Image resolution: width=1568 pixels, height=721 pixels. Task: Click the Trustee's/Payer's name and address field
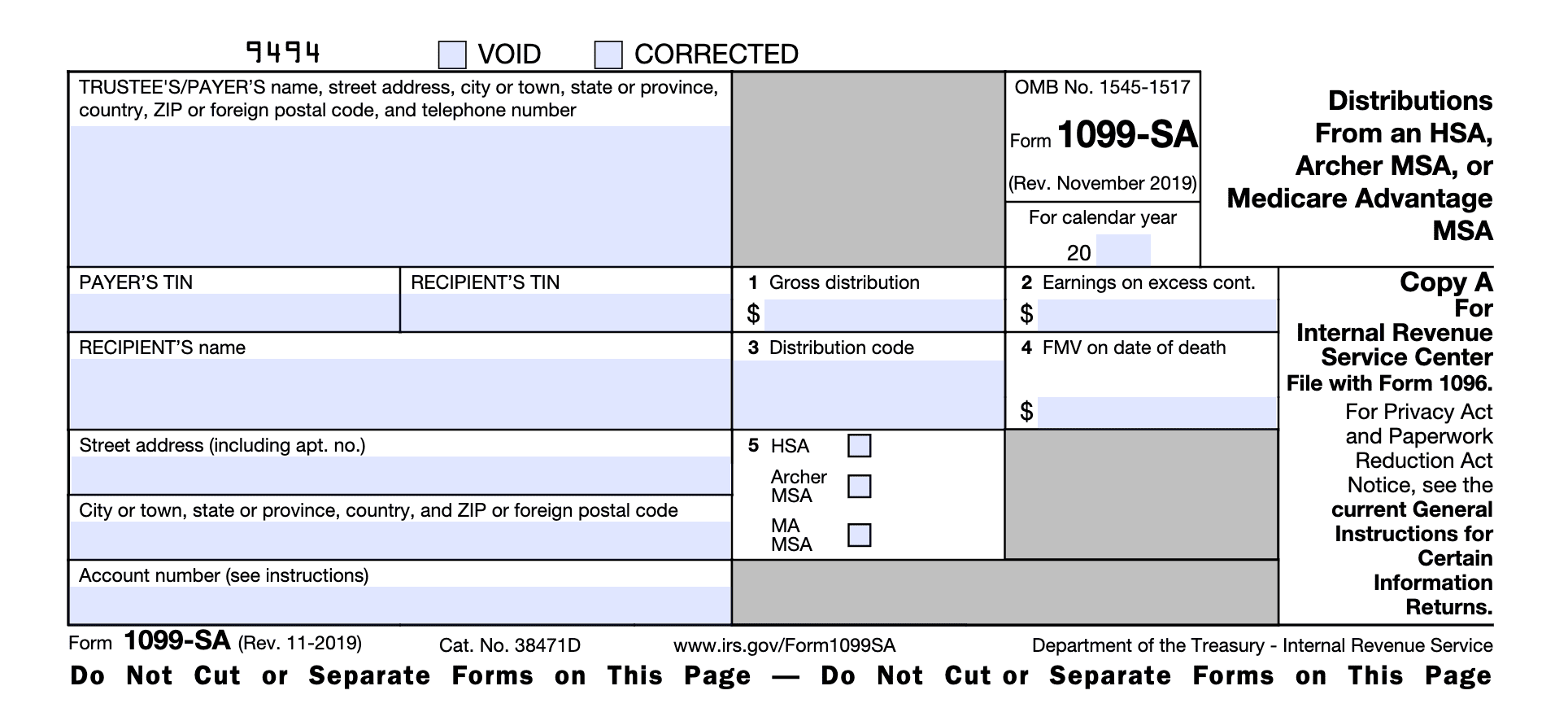point(400,195)
